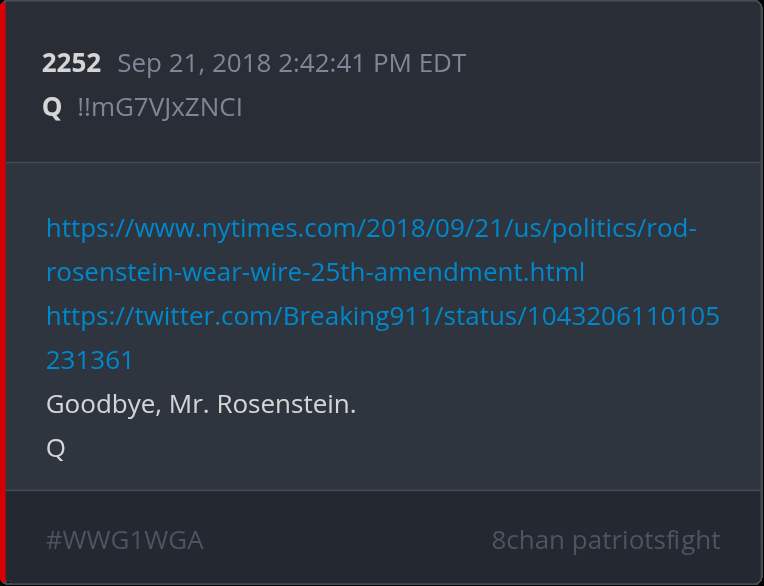The width and height of the screenshot is (764, 586).
Task: Click the "Sep 21, 2018" date
Action: pyautogui.click(x=194, y=64)
